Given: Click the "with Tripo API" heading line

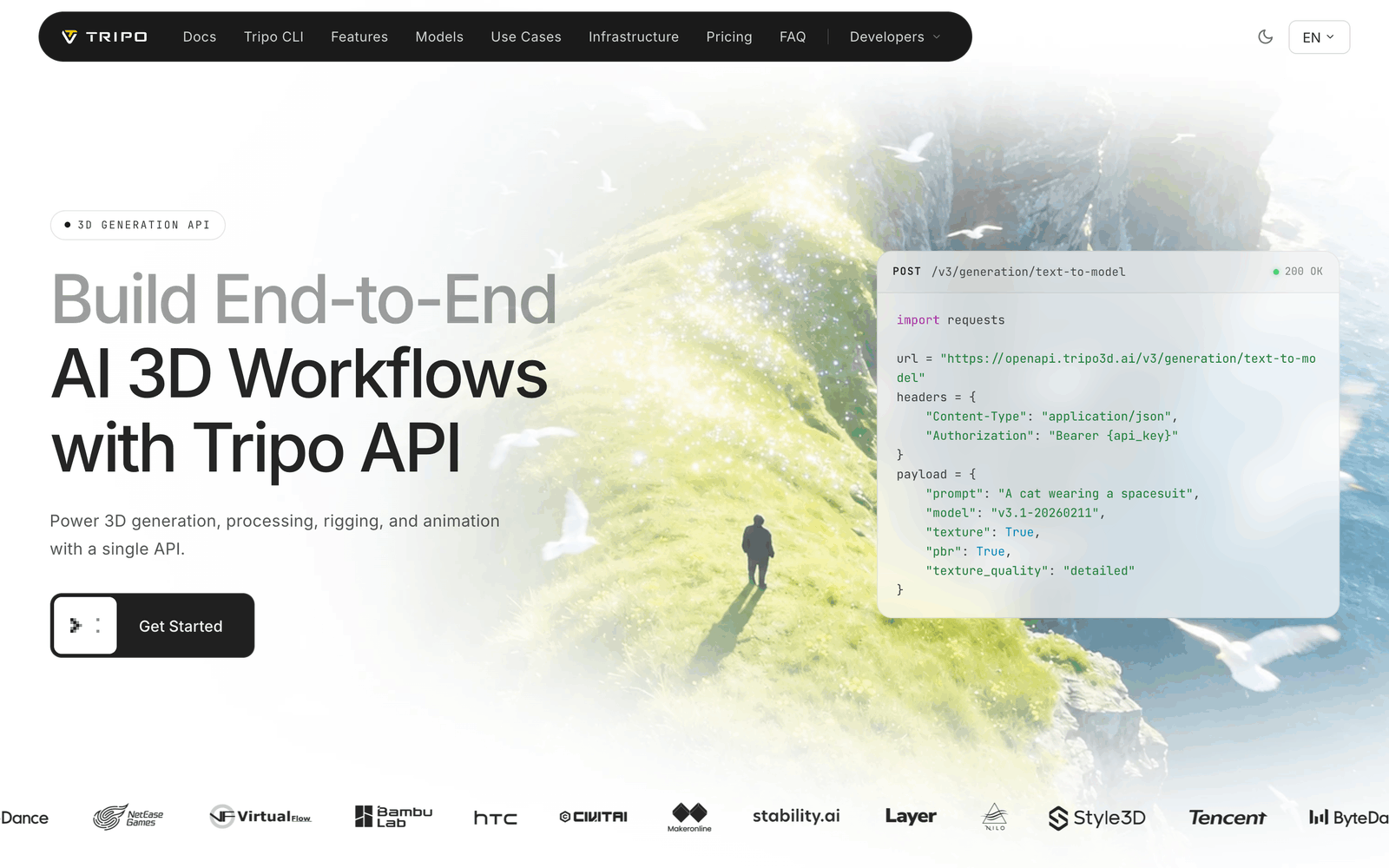Looking at the screenshot, I should click(x=256, y=449).
